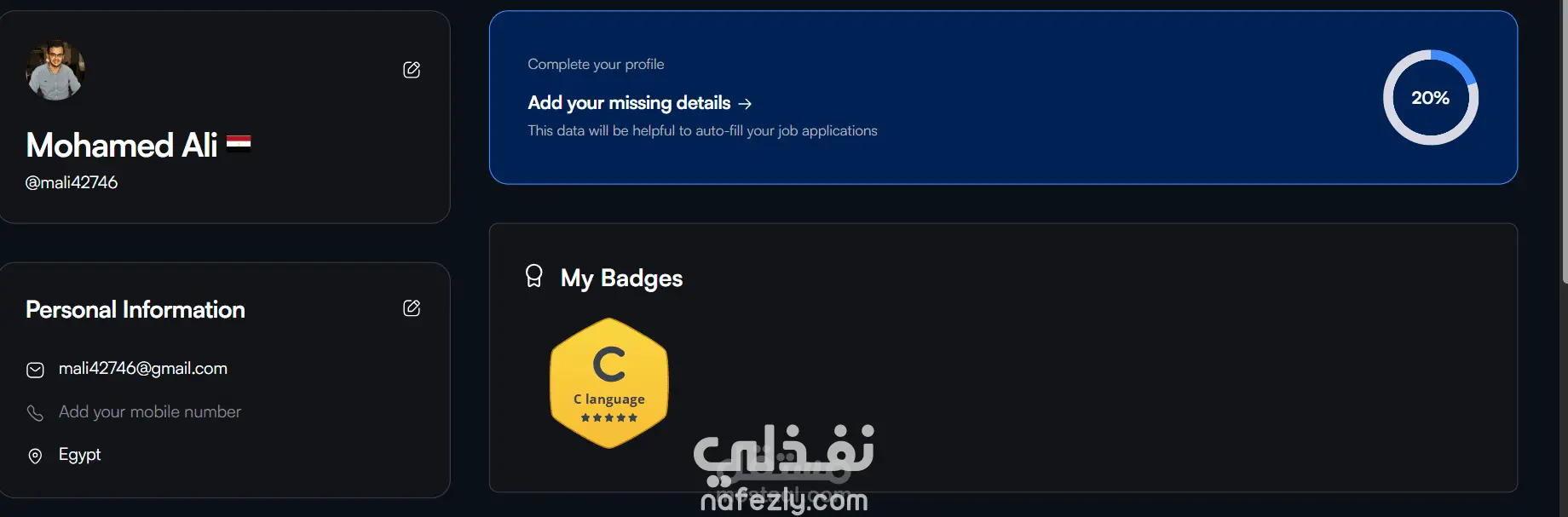
Task: Edit the Personal Information section
Action: click(412, 308)
